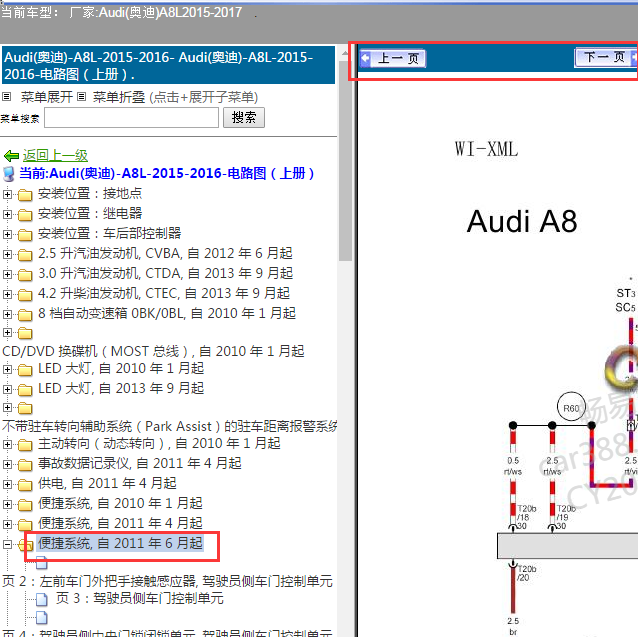This screenshot has height=637, width=638.
Task: Click folder icon of 2.5 升汽油发动机
Action: pos(25,255)
